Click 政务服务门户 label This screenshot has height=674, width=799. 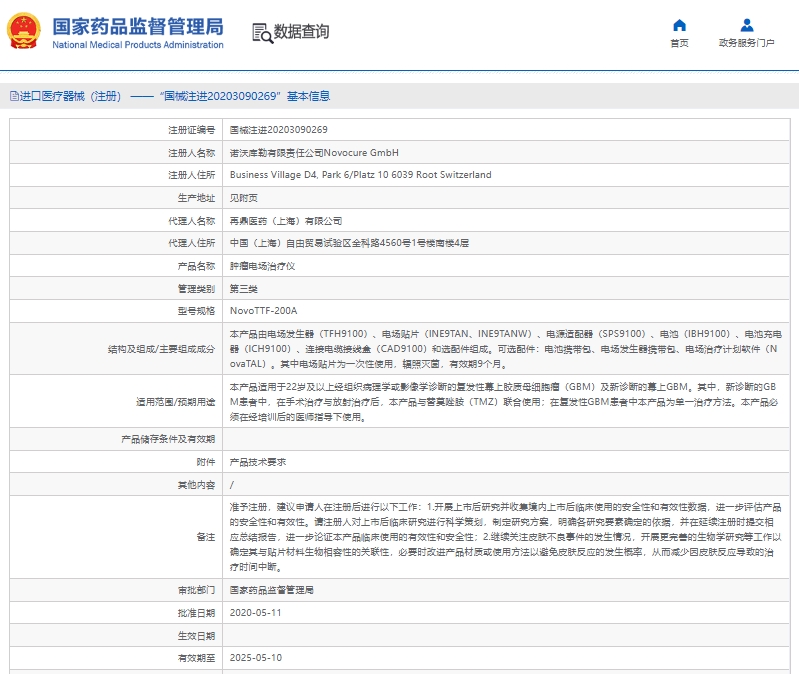pyautogui.click(x=747, y=43)
